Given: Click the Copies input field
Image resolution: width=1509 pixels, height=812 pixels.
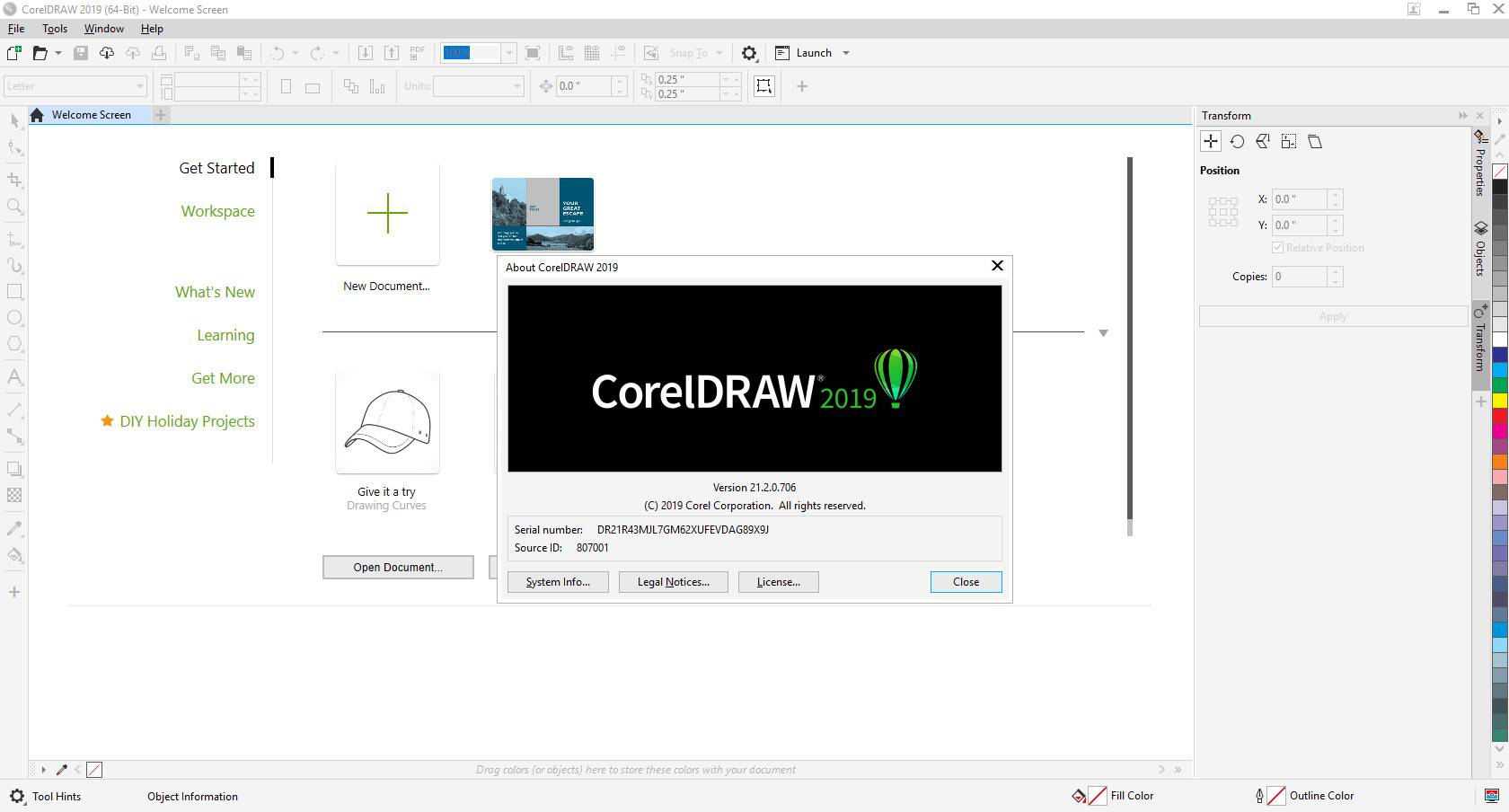Looking at the screenshot, I should (1300, 277).
